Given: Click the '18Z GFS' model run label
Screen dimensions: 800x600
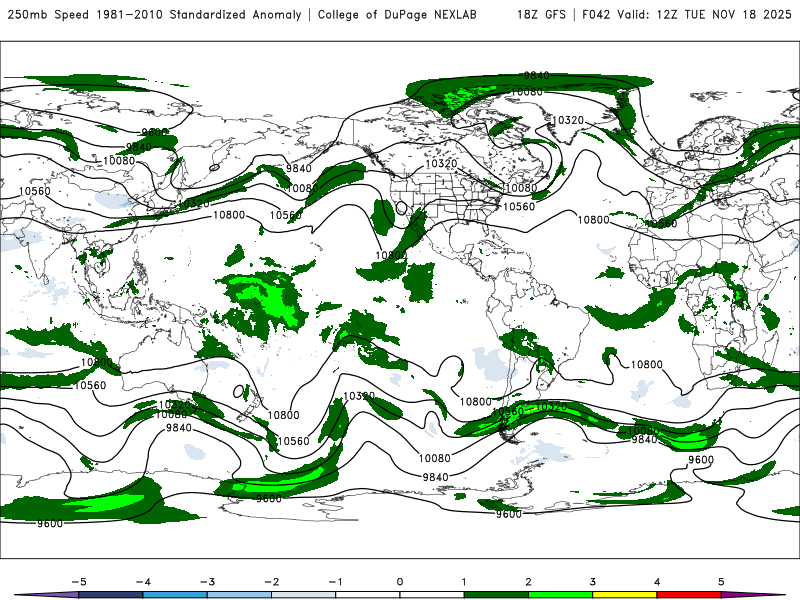Looking at the screenshot, I should point(541,14).
